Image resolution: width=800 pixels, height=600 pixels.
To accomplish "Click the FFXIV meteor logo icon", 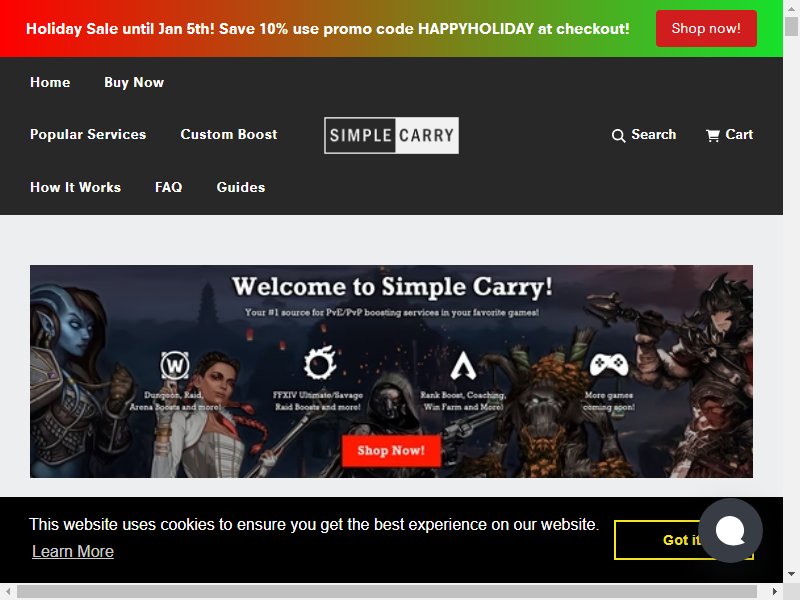I will tap(320, 363).
